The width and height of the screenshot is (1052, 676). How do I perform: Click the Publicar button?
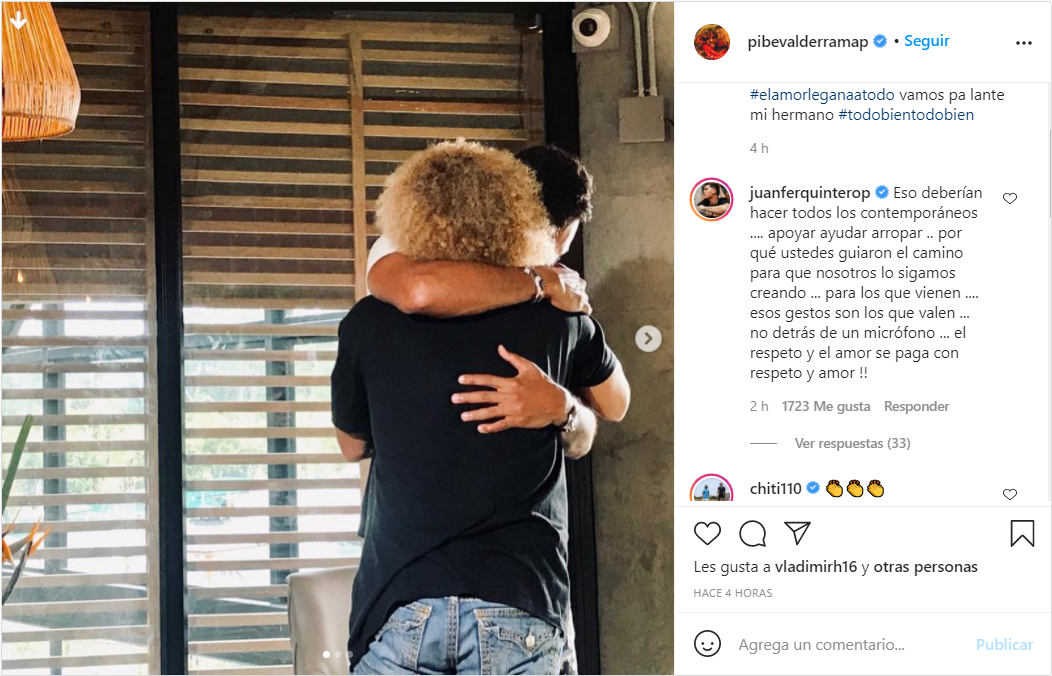1004,644
